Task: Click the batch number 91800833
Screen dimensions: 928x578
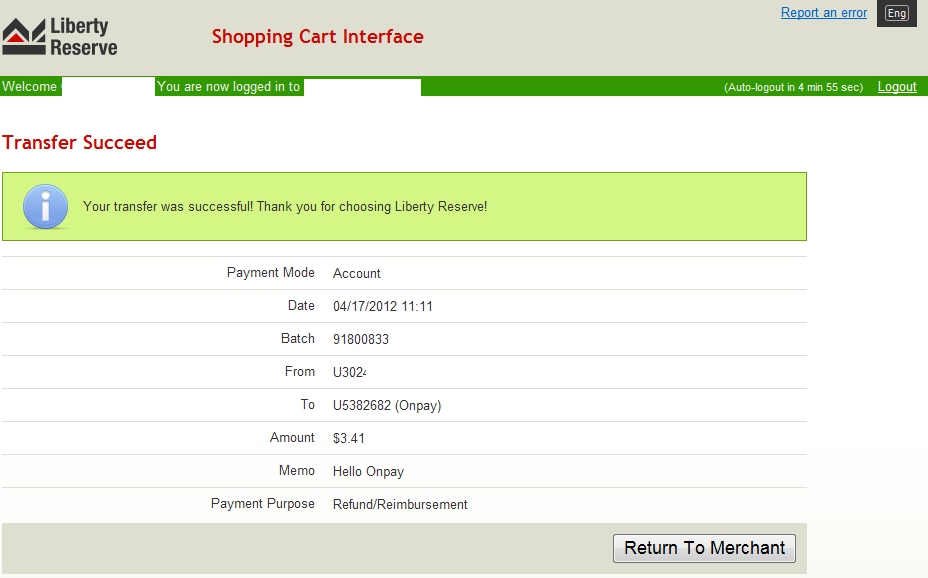Action: 360,339
